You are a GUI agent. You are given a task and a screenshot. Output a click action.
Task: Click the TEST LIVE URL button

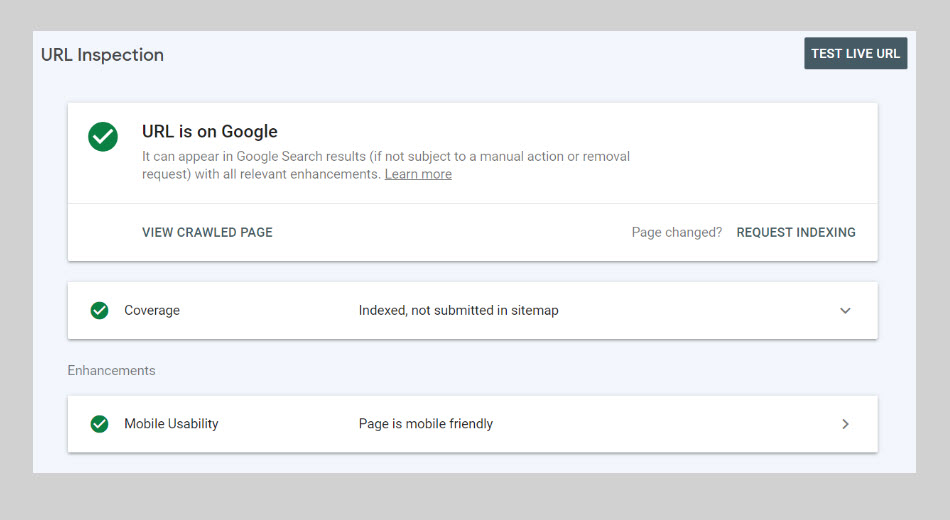(855, 53)
